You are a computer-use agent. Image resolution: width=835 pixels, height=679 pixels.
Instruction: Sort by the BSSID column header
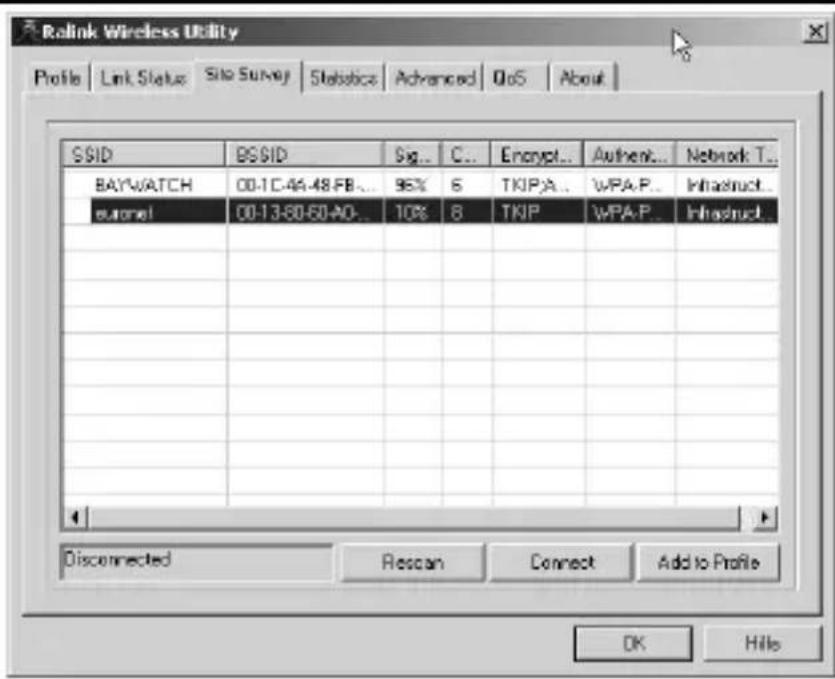pyautogui.click(x=304, y=155)
